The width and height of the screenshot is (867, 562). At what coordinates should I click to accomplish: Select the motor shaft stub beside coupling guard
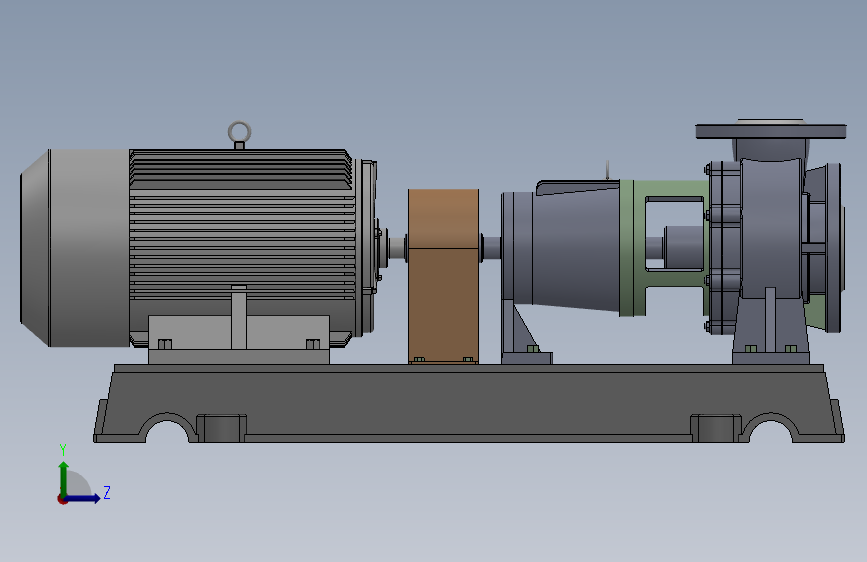[x=397, y=248]
